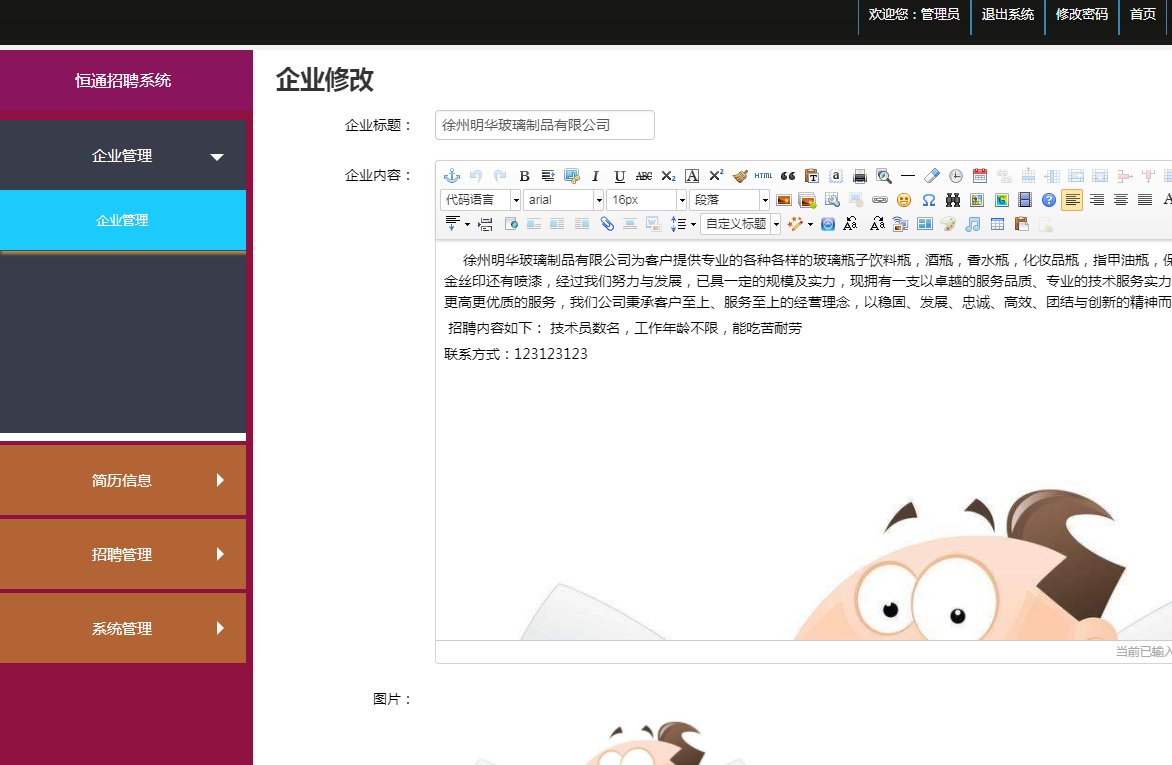
Task: Click the anchor icon in editor toolbar
Action: point(451,176)
